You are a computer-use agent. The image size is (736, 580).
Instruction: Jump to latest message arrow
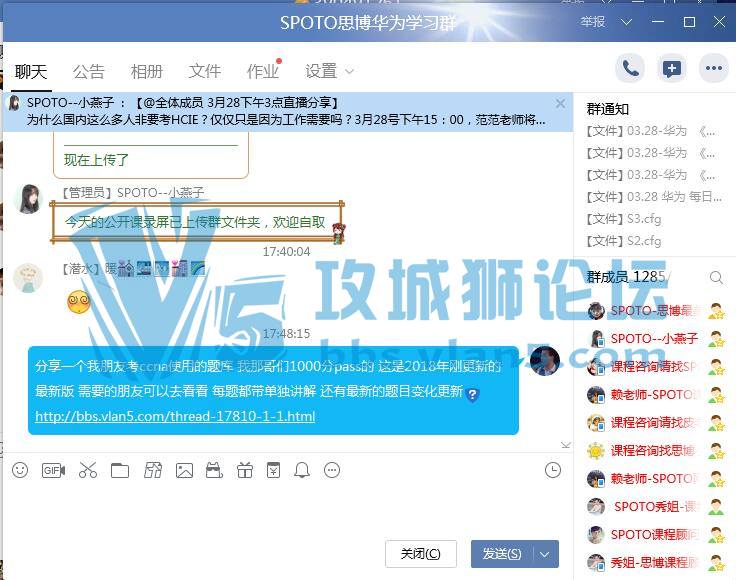566,444
